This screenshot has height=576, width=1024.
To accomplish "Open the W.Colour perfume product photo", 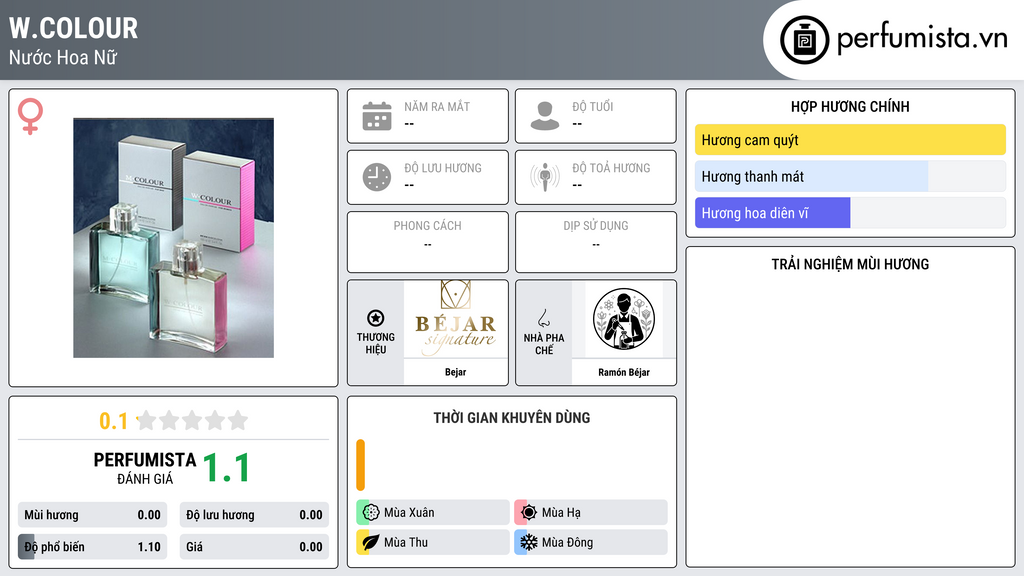I will (x=173, y=238).
